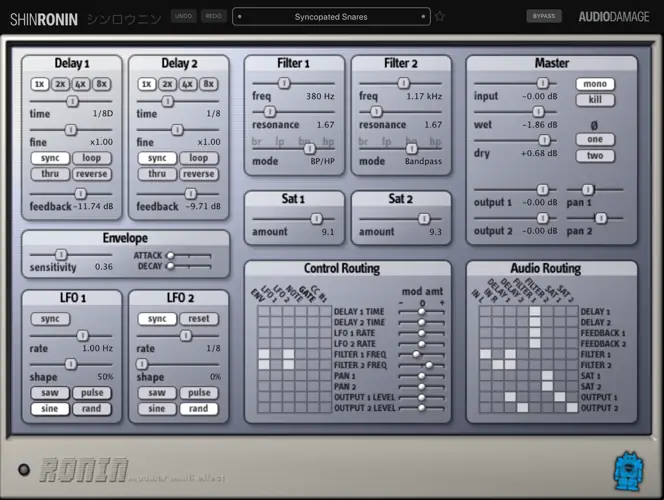Enable Delay 1 reverse
The width and height of the screenshot is (664, 500).
[x=91, y=174]
